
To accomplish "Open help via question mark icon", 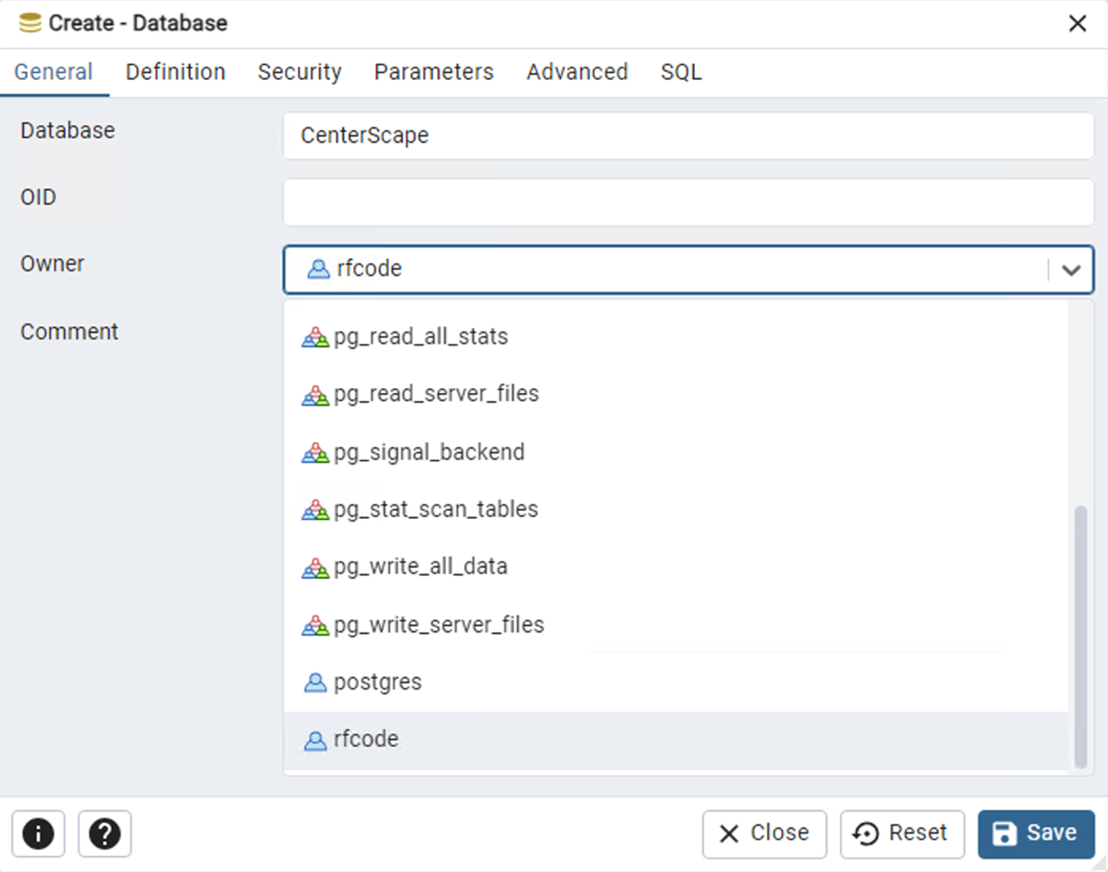I will [x=105, y=834].
